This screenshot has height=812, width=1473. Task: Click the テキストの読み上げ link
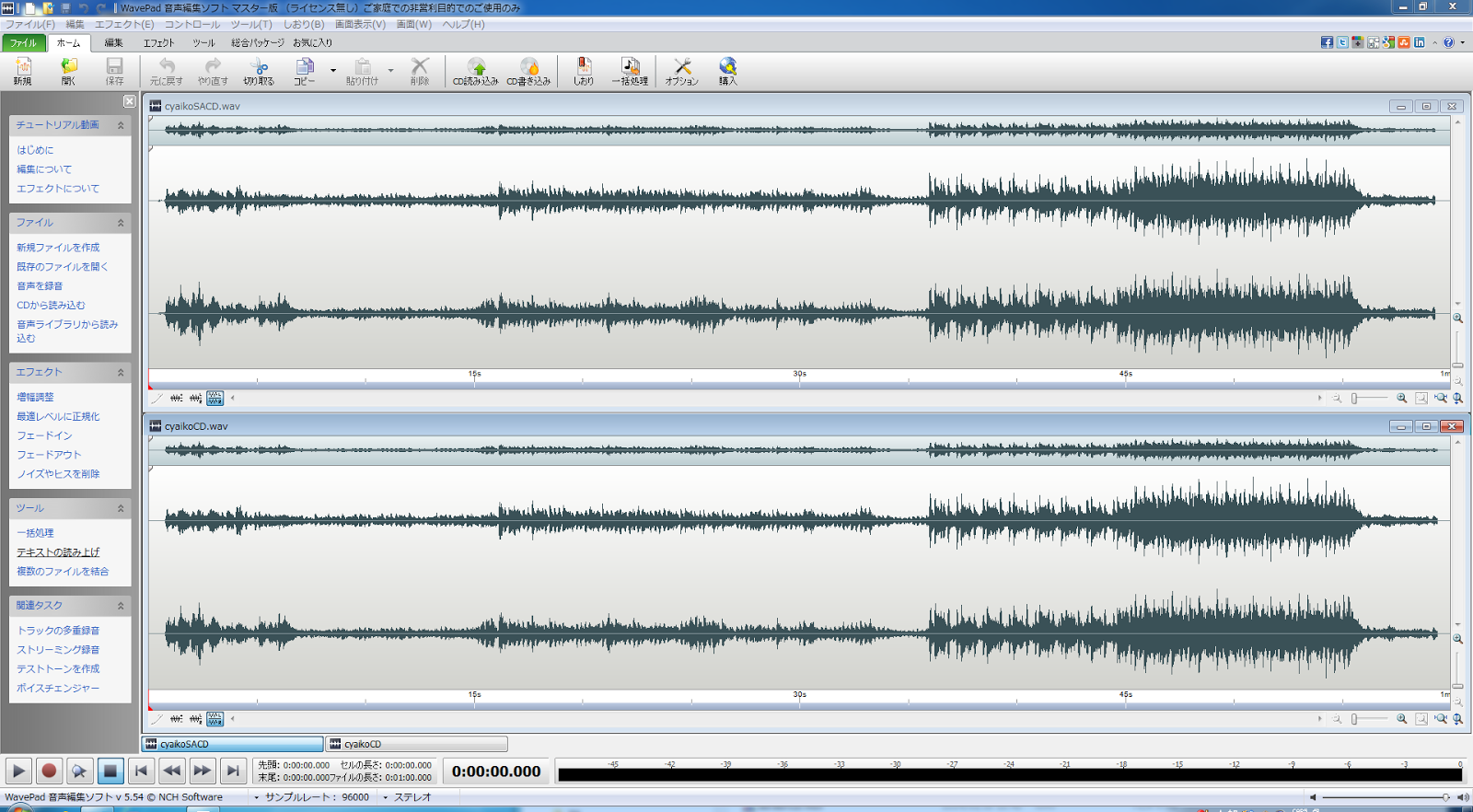pyautogui.click(x=58, y=552)
